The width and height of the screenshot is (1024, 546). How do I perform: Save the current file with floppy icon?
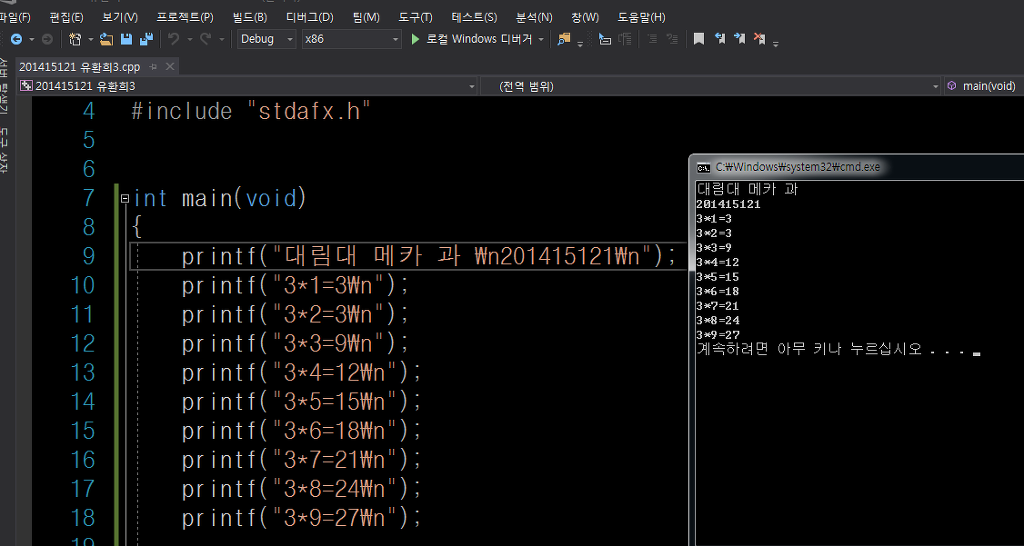click(x=127, y=39)
